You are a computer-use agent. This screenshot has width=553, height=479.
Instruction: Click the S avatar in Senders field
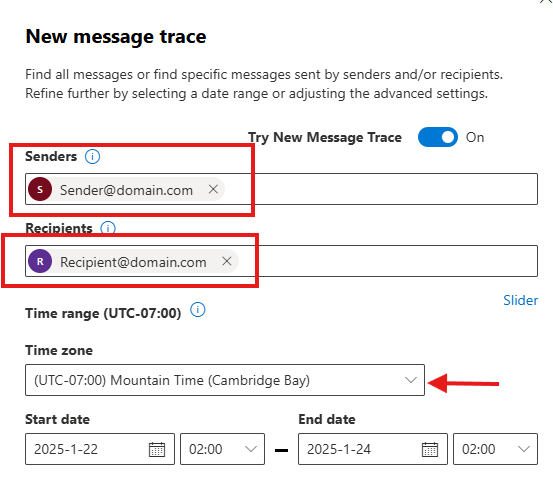point(40,189)
